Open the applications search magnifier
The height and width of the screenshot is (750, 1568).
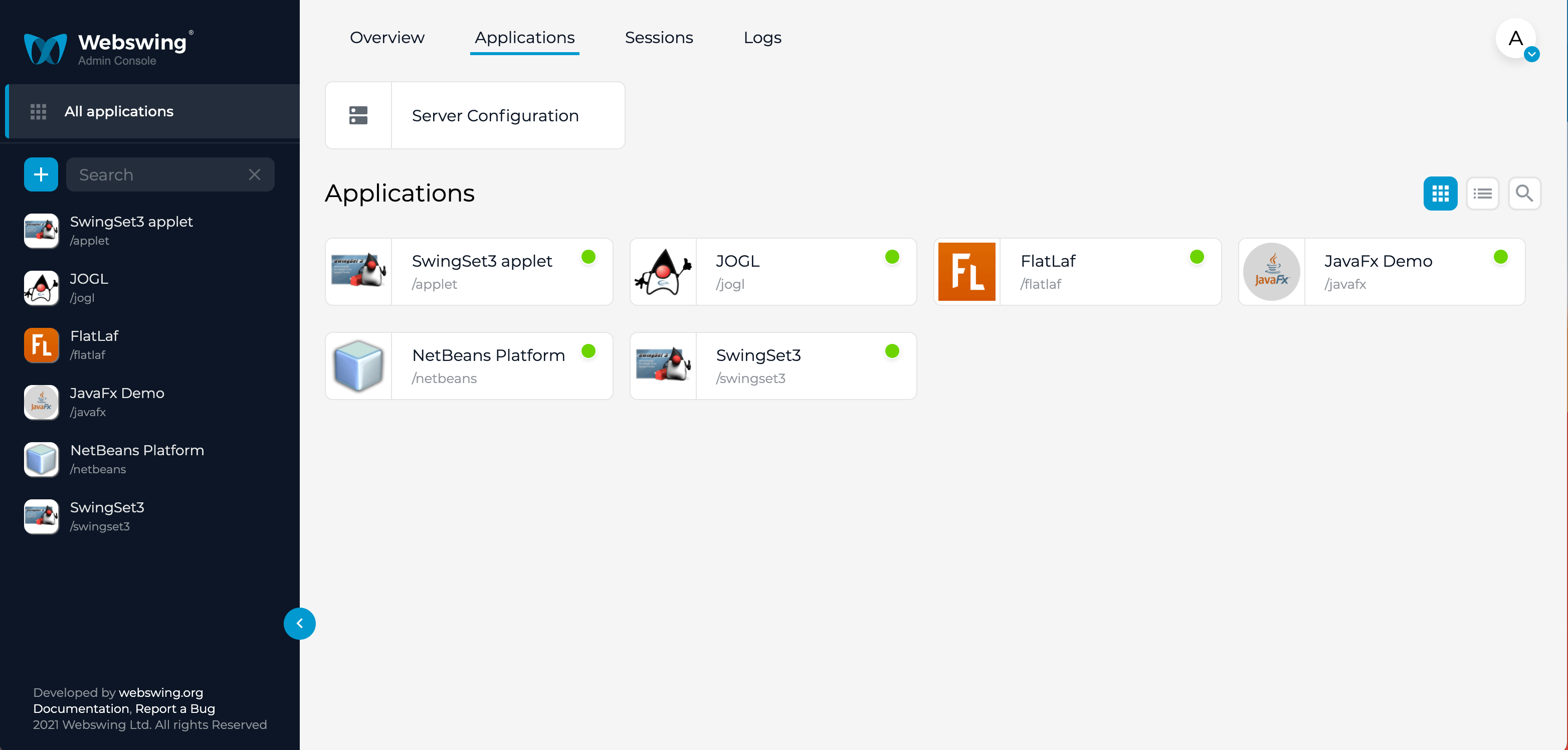pyautogui.click(x=1525, y=194)
